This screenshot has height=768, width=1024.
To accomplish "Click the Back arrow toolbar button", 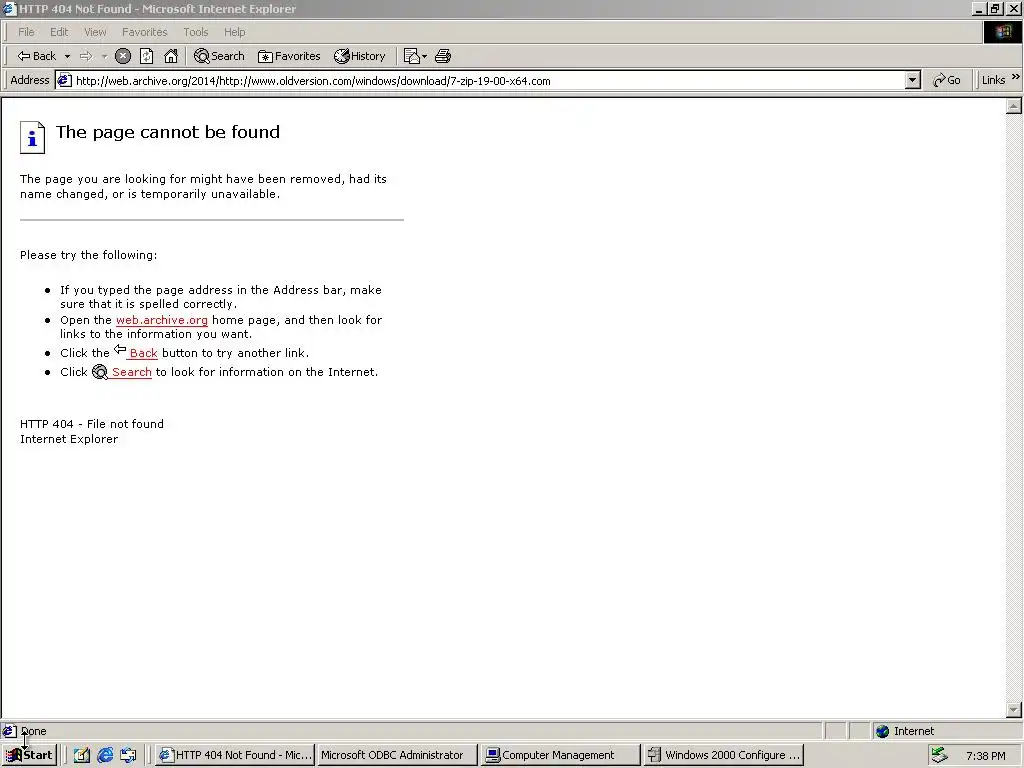I will click(37, 56).
